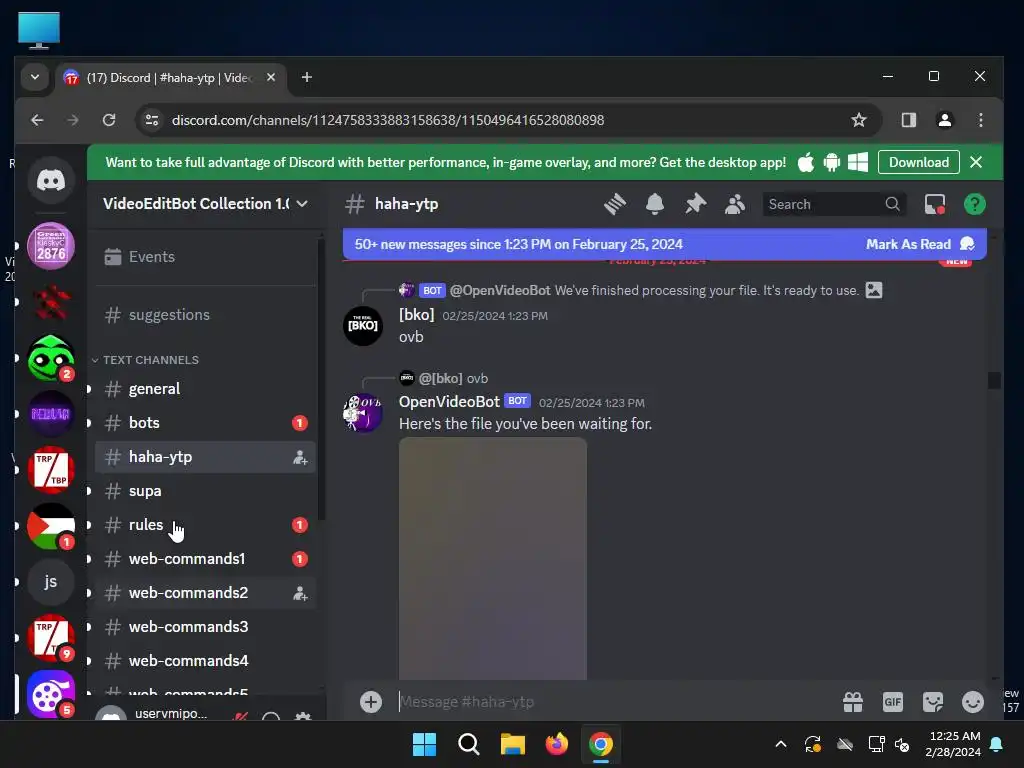The height and width of the screenshot is (768, 1024).
Task: Open the Chrome profile icon
Action: (x=944, y=120)
